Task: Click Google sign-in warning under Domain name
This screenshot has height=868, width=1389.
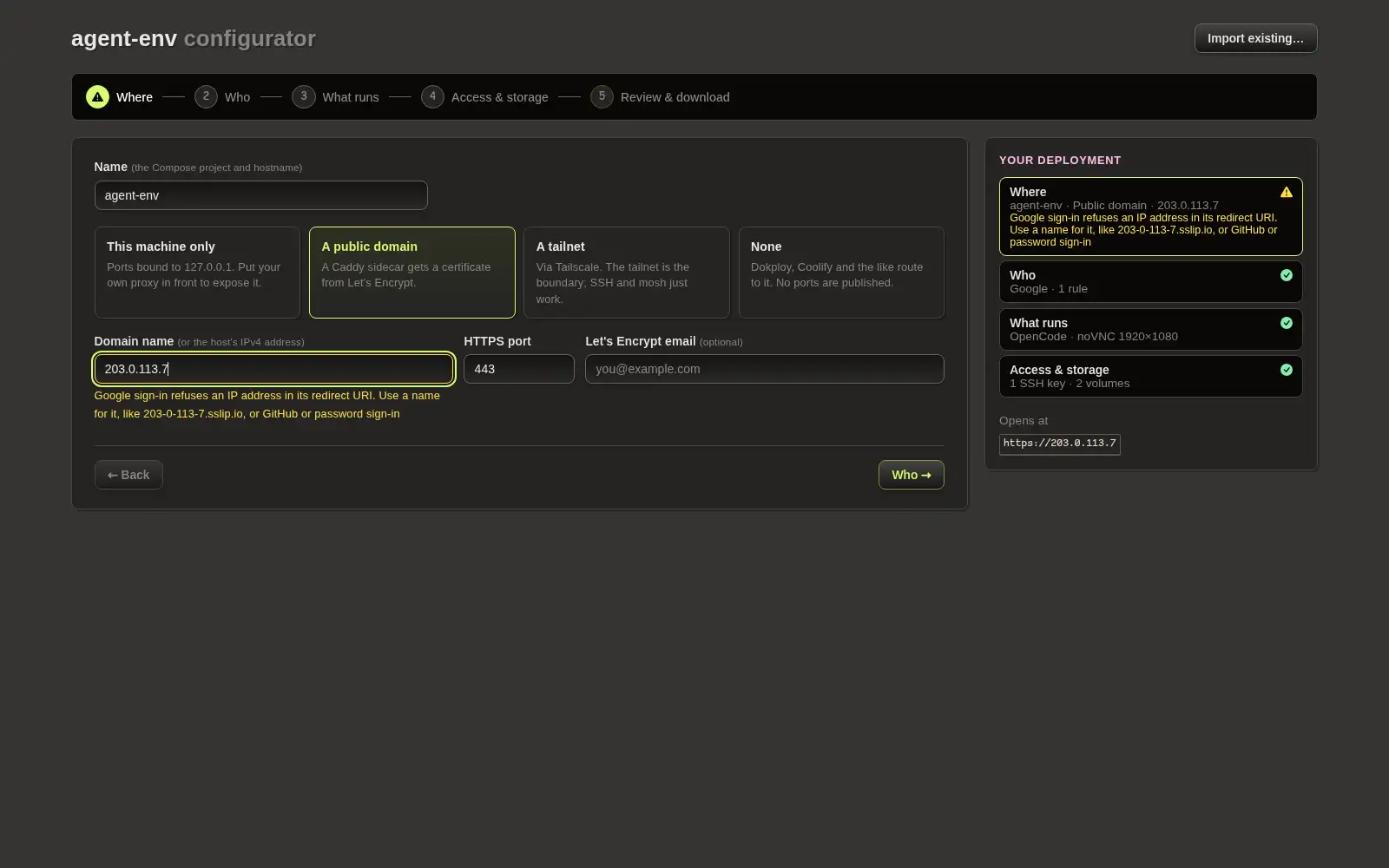Action: pos(267,404)
